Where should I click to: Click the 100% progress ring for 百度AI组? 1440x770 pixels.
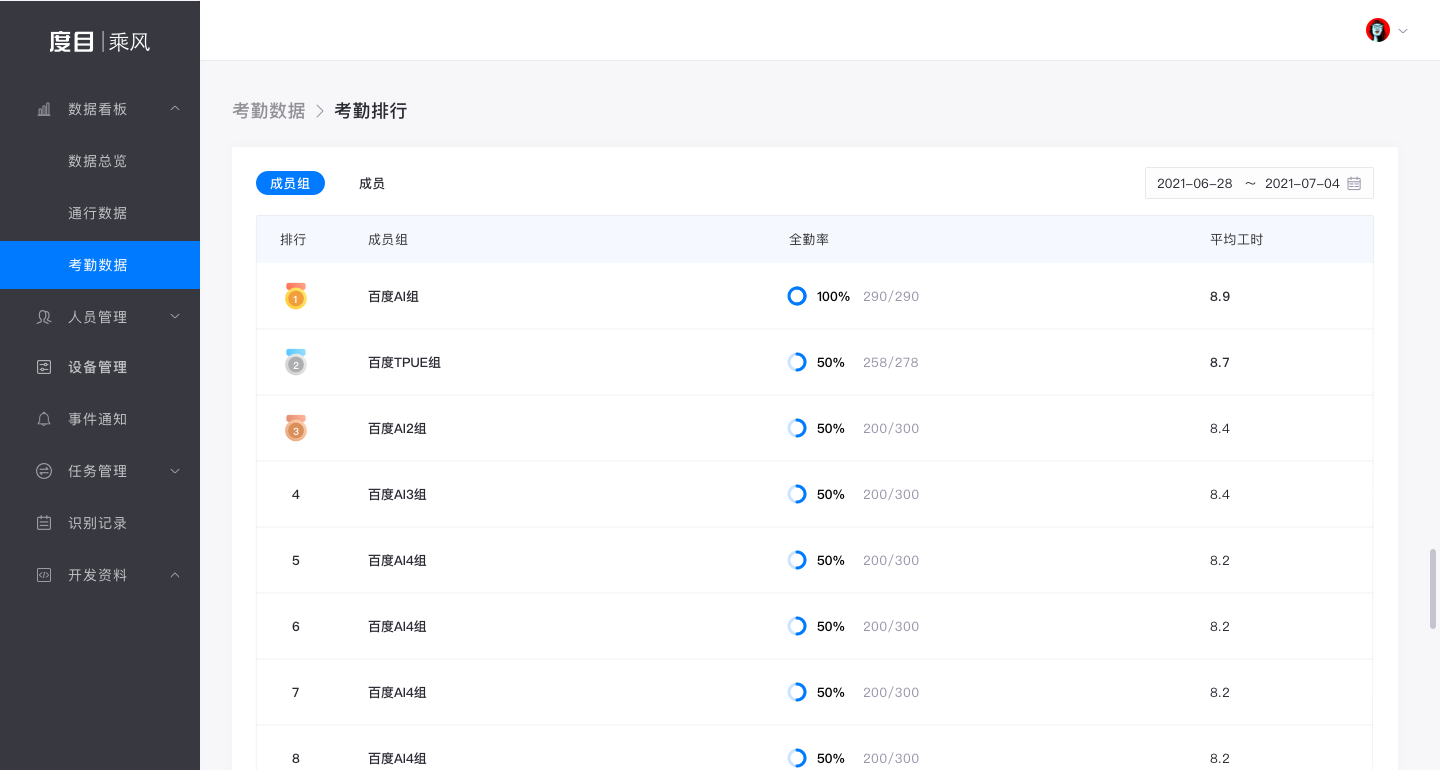pyautogui.click(x=797, y=296)
